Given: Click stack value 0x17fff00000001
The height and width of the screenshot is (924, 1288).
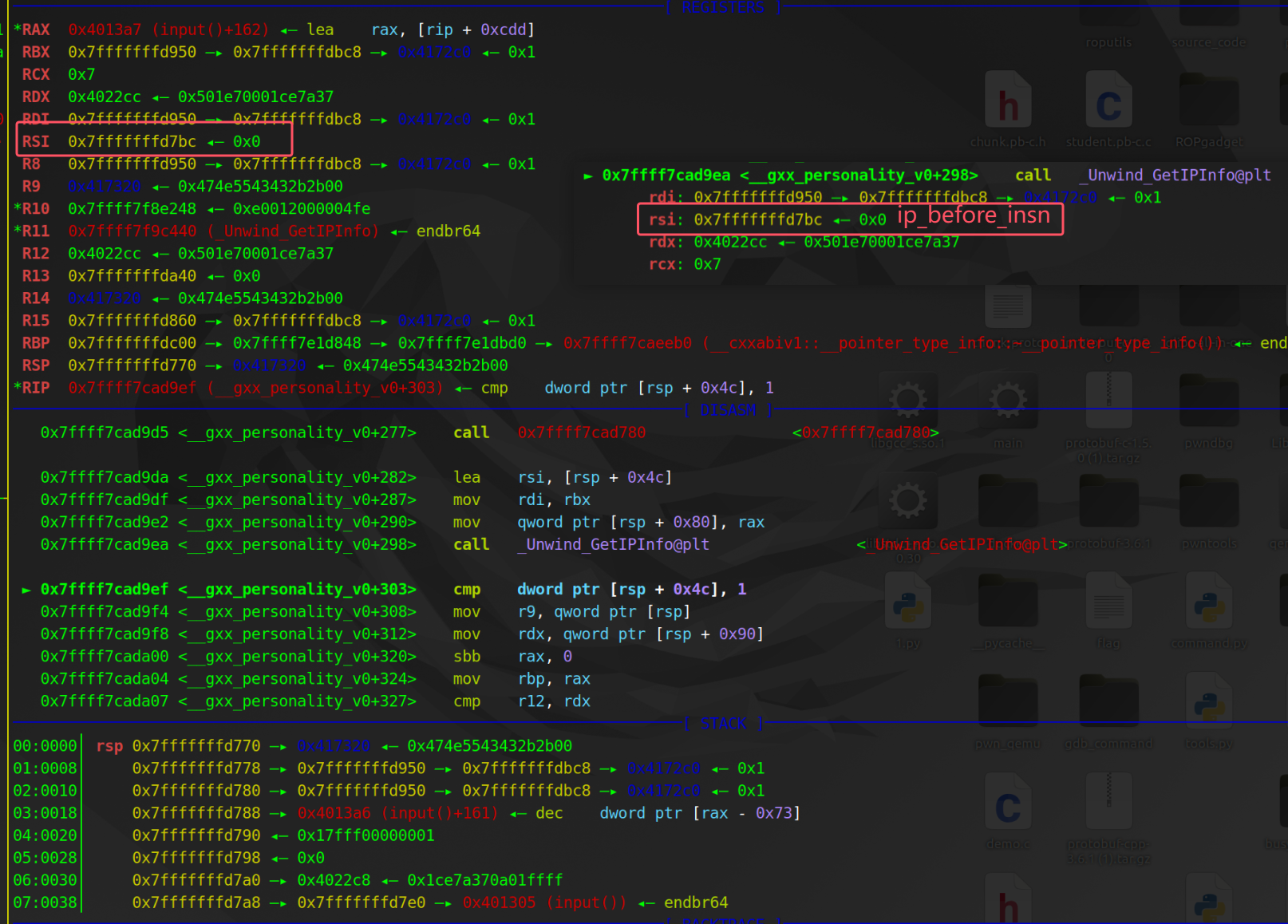Looking at the screenshot, I should (x=365, y=835).
